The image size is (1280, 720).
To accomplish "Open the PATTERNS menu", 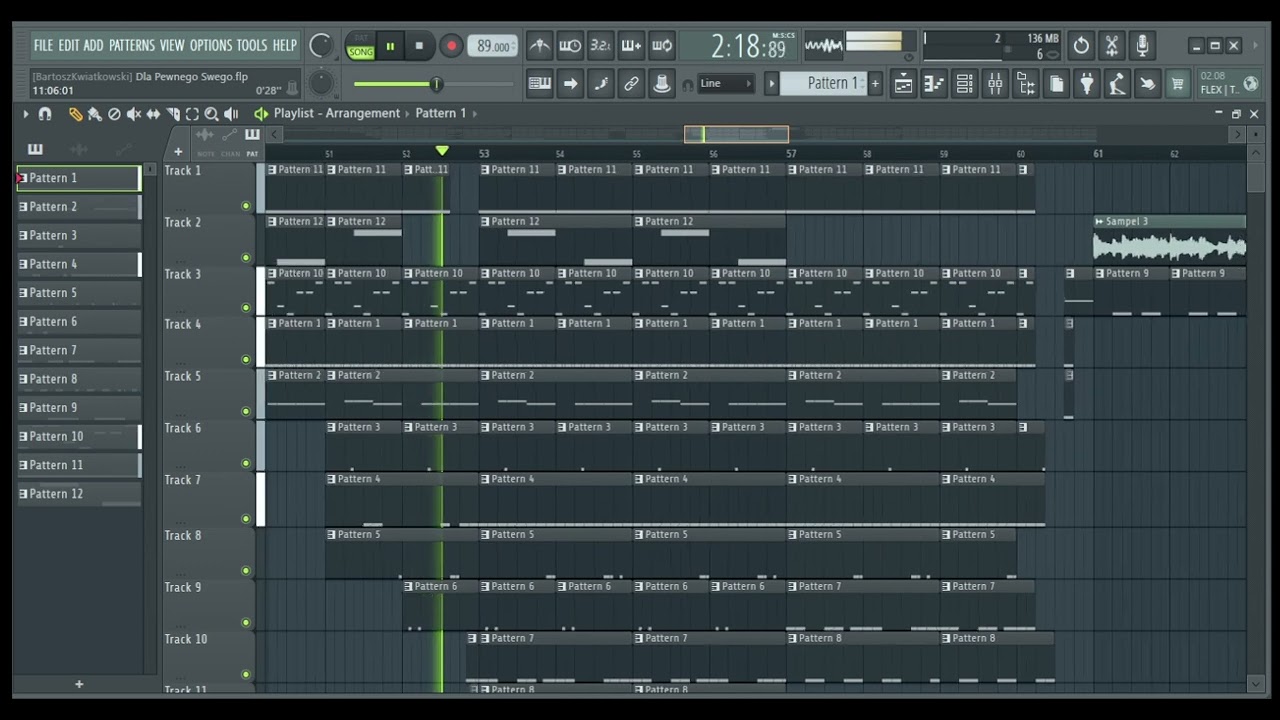I will click(x=132, y=46).
